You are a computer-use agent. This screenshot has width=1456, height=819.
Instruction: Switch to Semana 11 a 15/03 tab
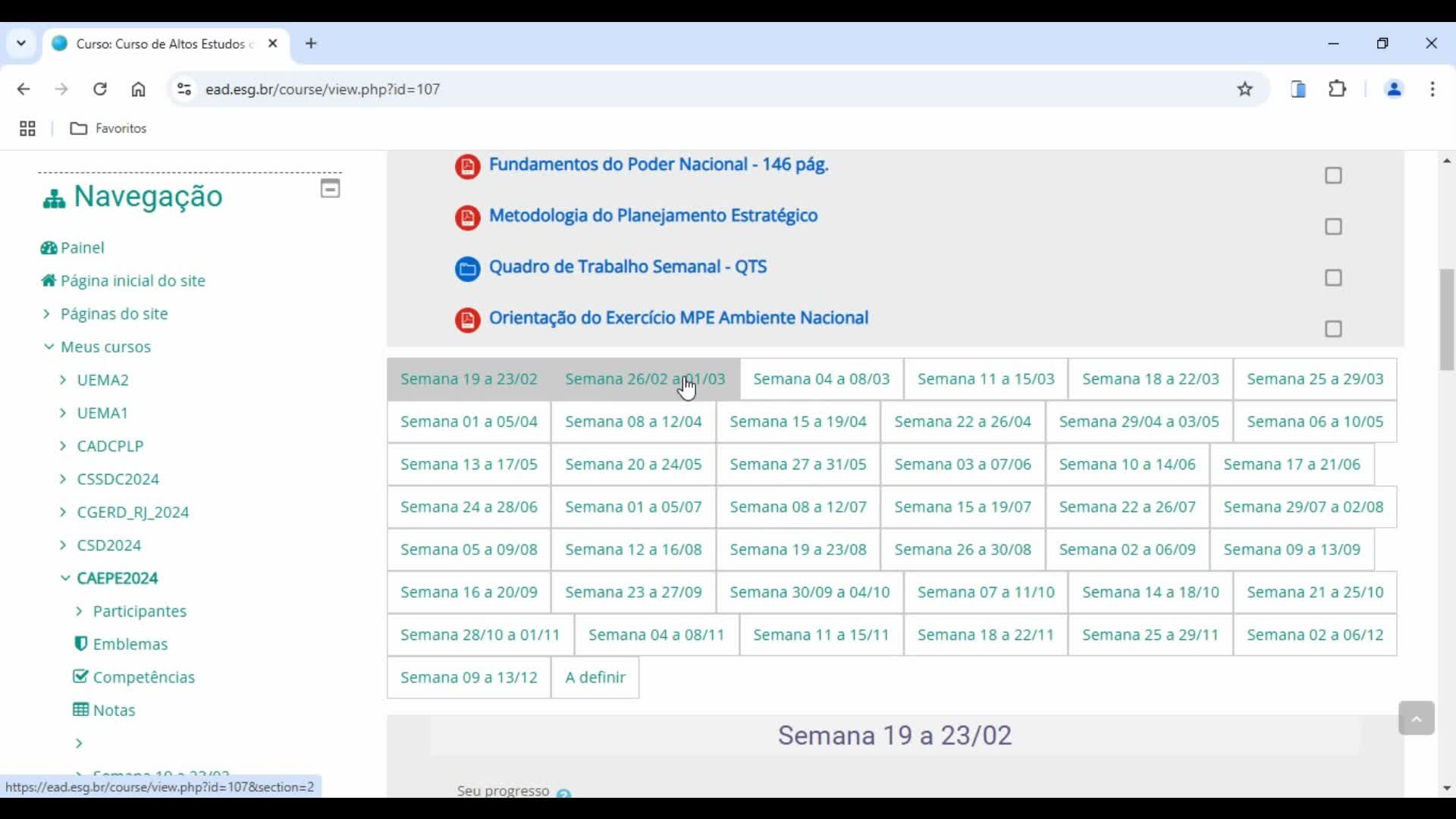pyautogui.click(x=986, y=379)
